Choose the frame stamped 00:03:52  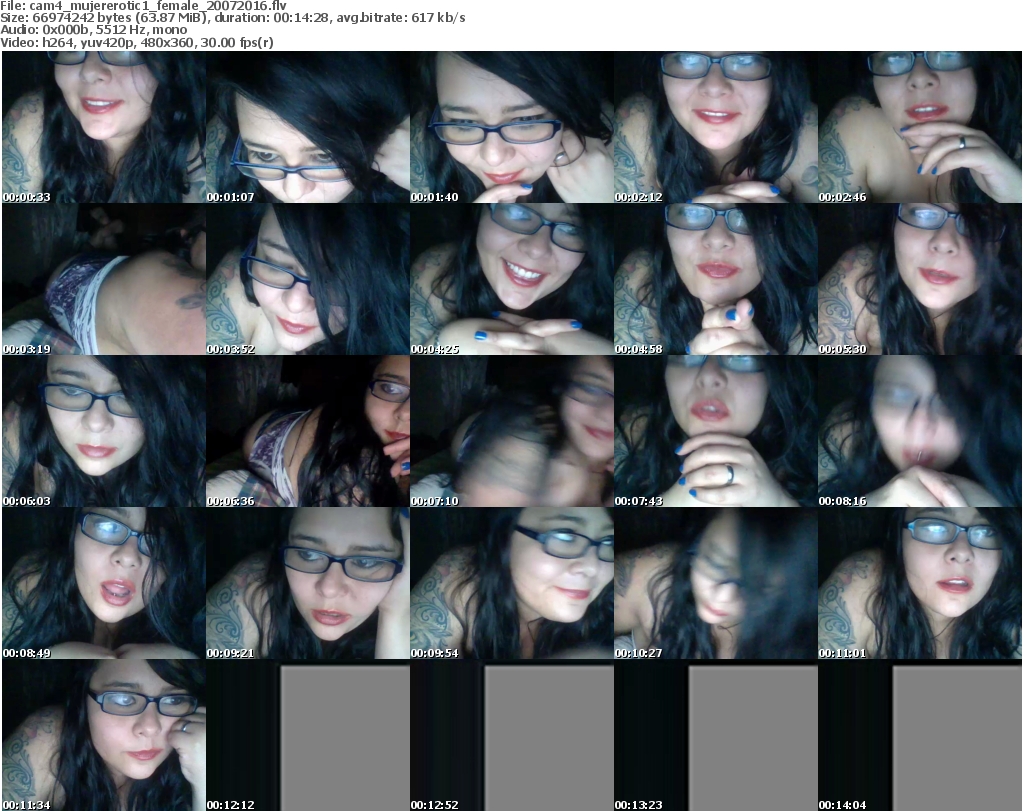(x=308, y=279)
